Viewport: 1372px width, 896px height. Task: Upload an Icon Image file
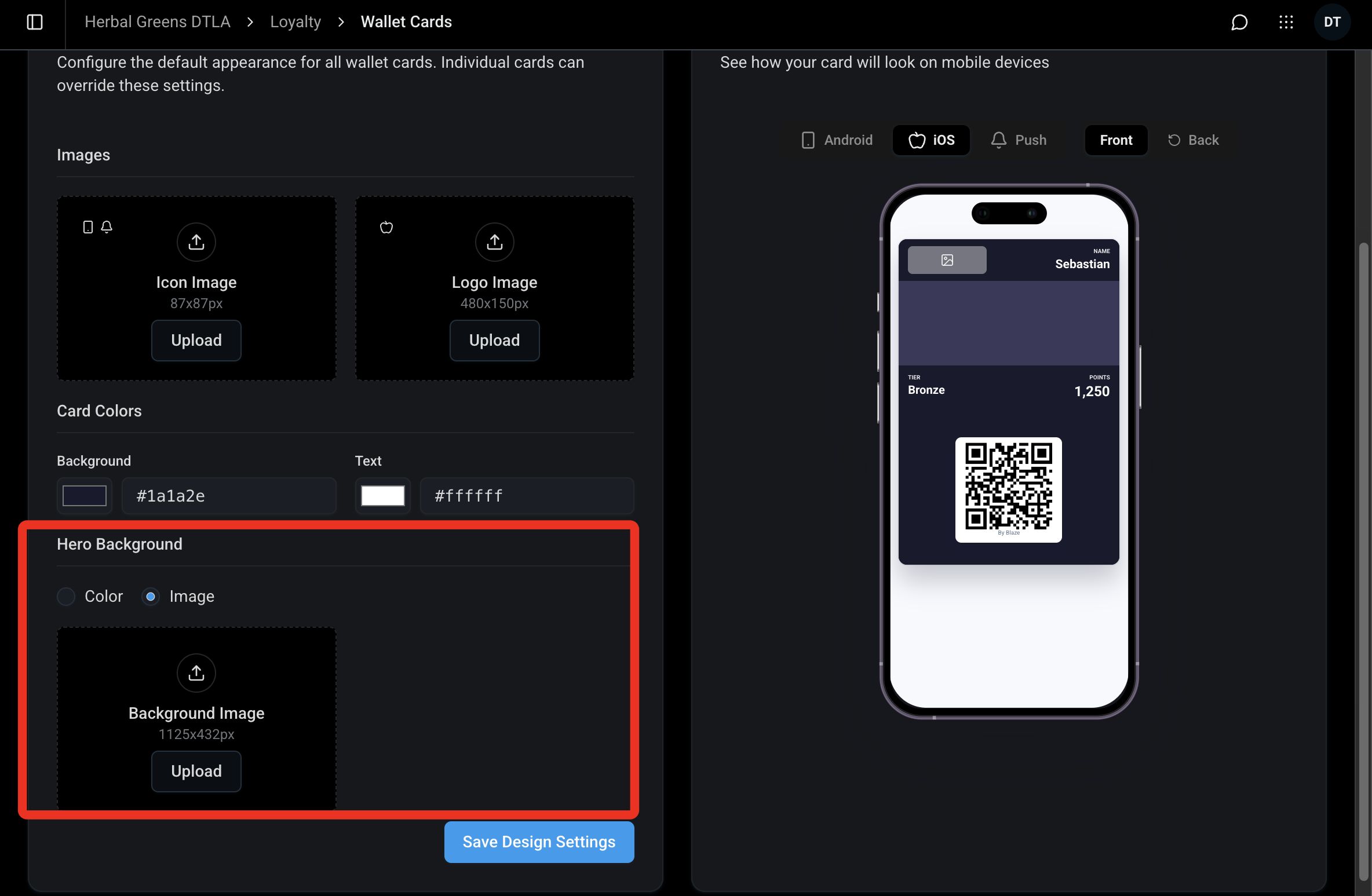pos(196,341)
